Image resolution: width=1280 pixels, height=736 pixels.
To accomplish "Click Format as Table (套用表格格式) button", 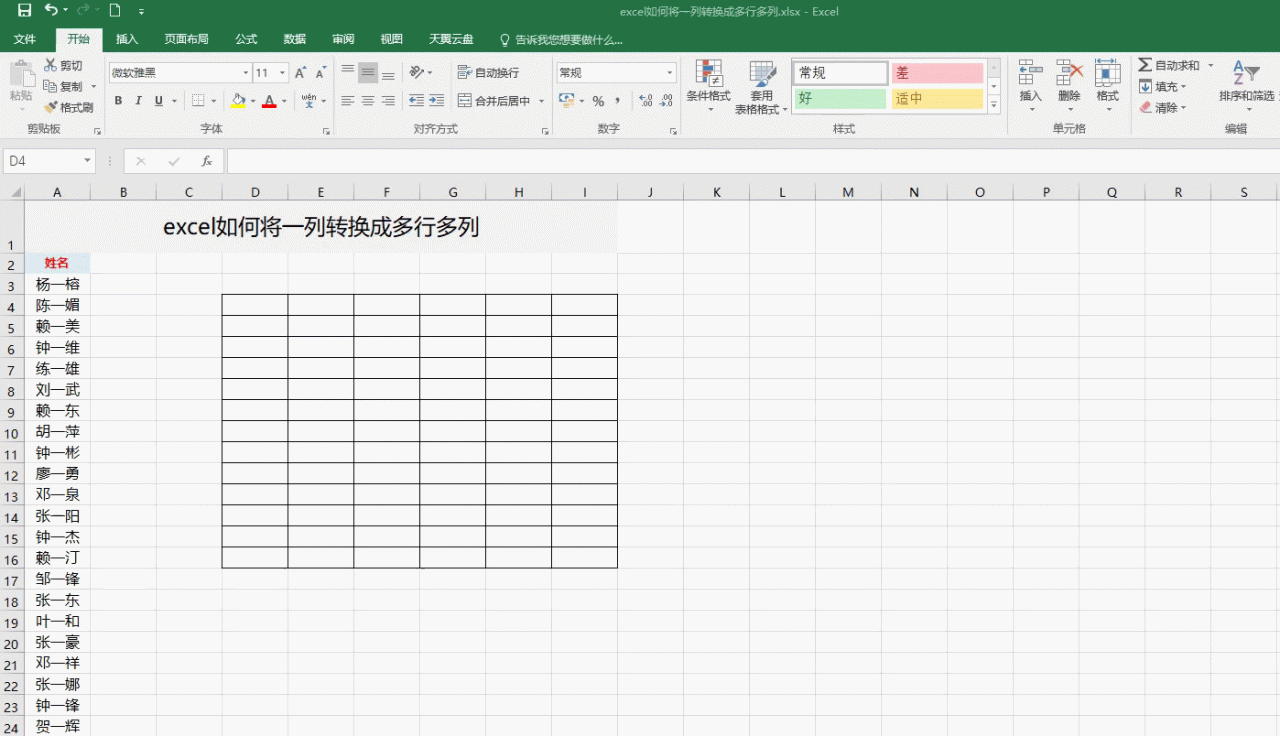I will coord(762,86).
